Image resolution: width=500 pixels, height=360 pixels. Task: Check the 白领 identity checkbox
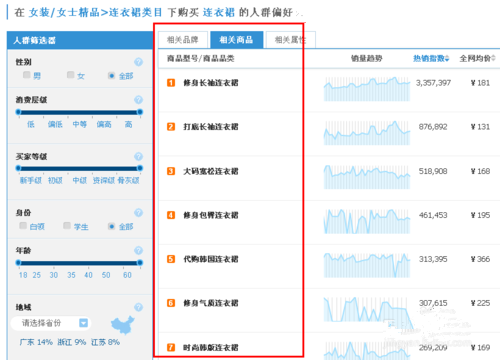pos(23,226)
